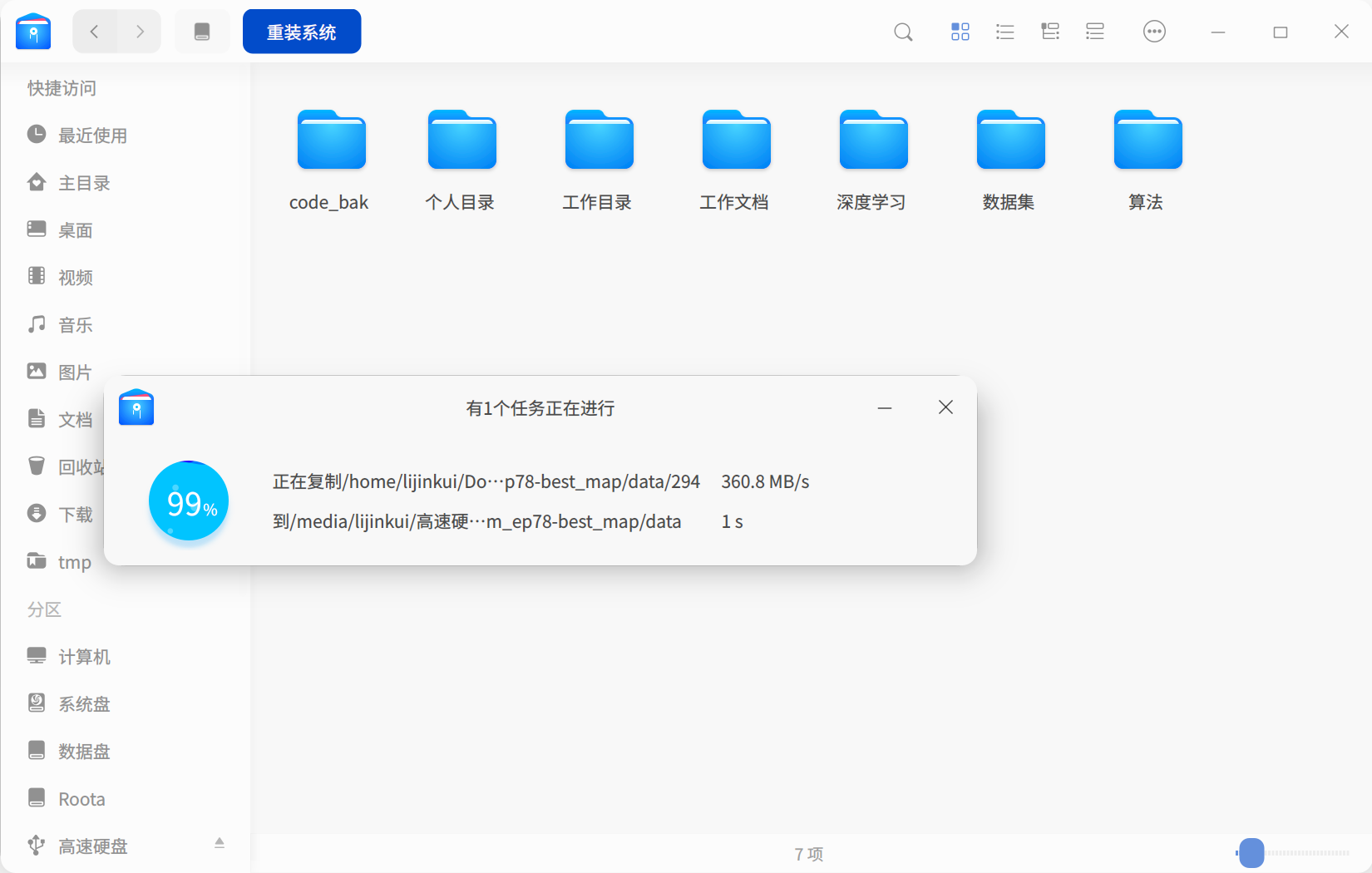
Task: Go forward with the right arrow
Action: pos(140,32)
